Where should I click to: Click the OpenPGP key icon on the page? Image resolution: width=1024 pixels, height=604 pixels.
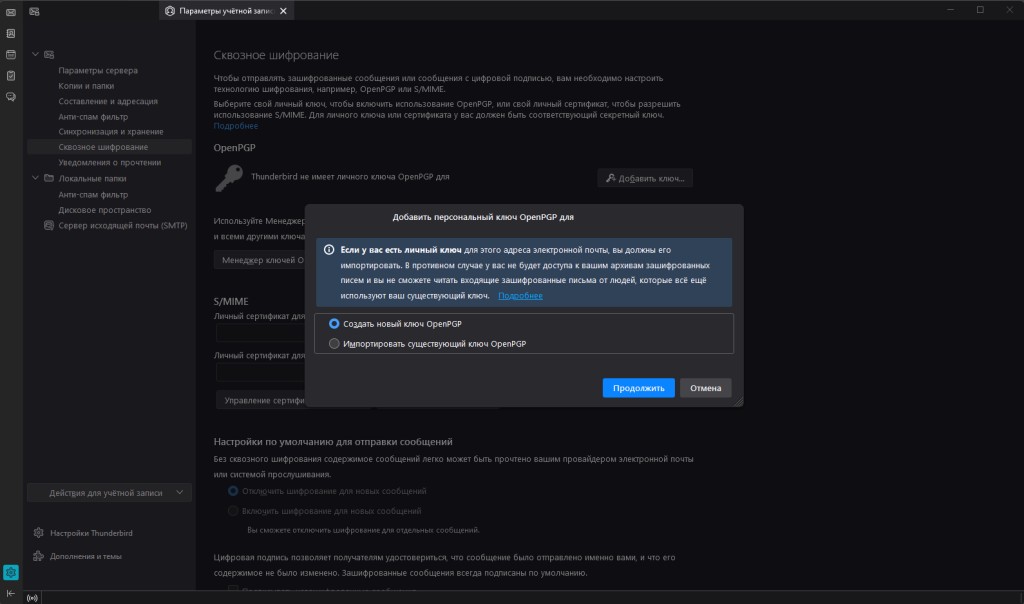(229, 178)
